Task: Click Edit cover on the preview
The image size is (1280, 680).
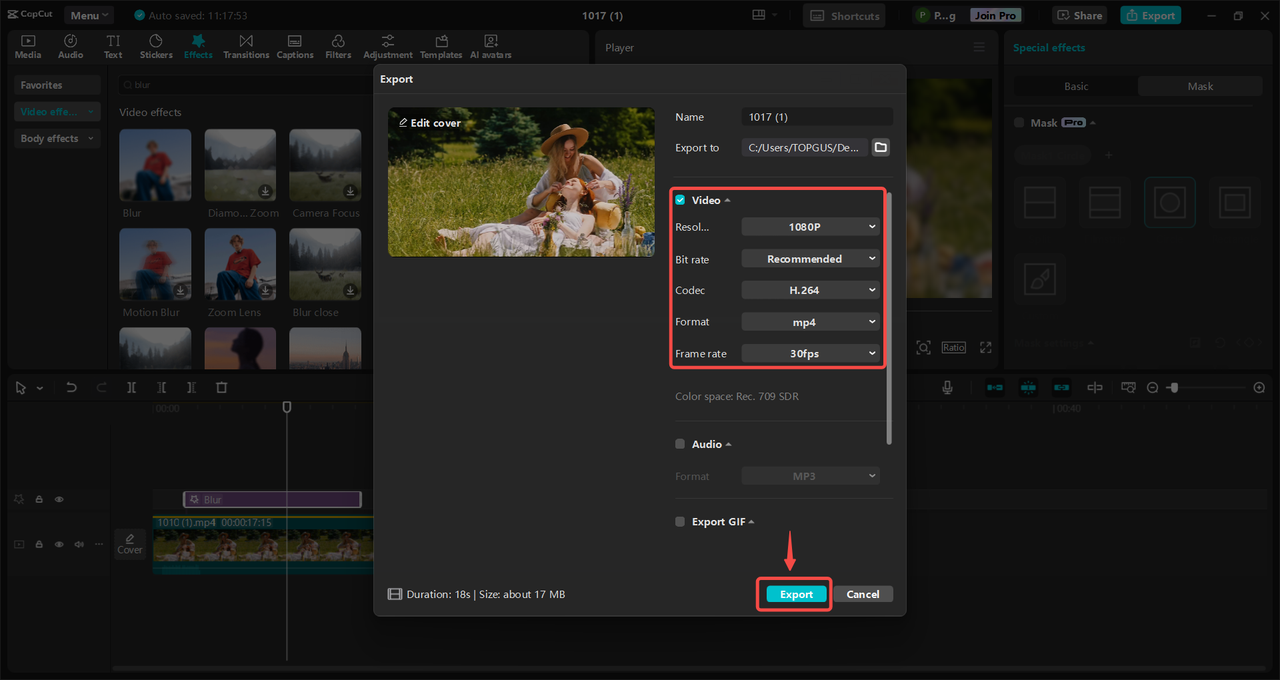Action: pyautogui.click(x=430, y=123)
